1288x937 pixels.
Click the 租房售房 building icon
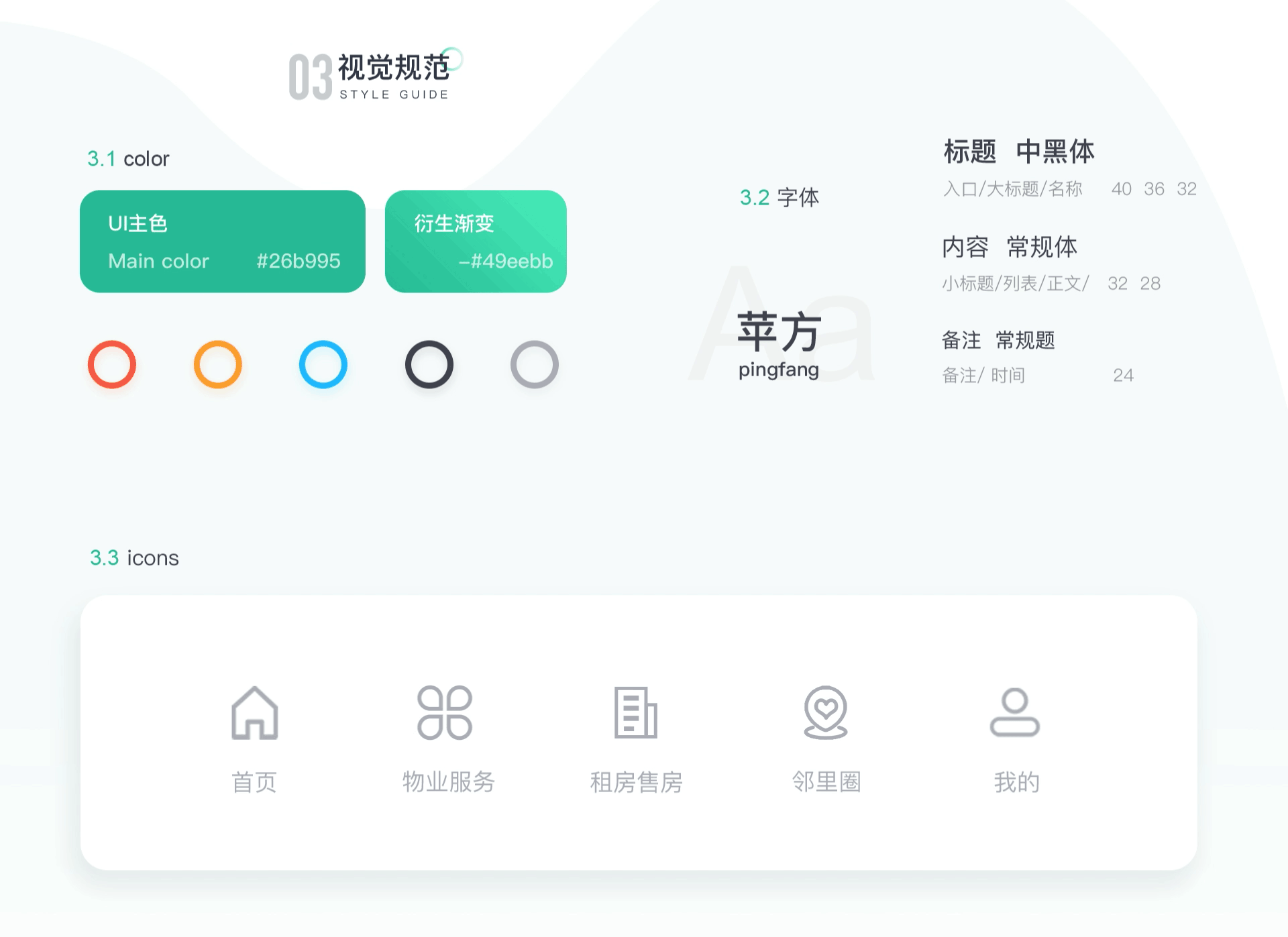coord(635,712)
